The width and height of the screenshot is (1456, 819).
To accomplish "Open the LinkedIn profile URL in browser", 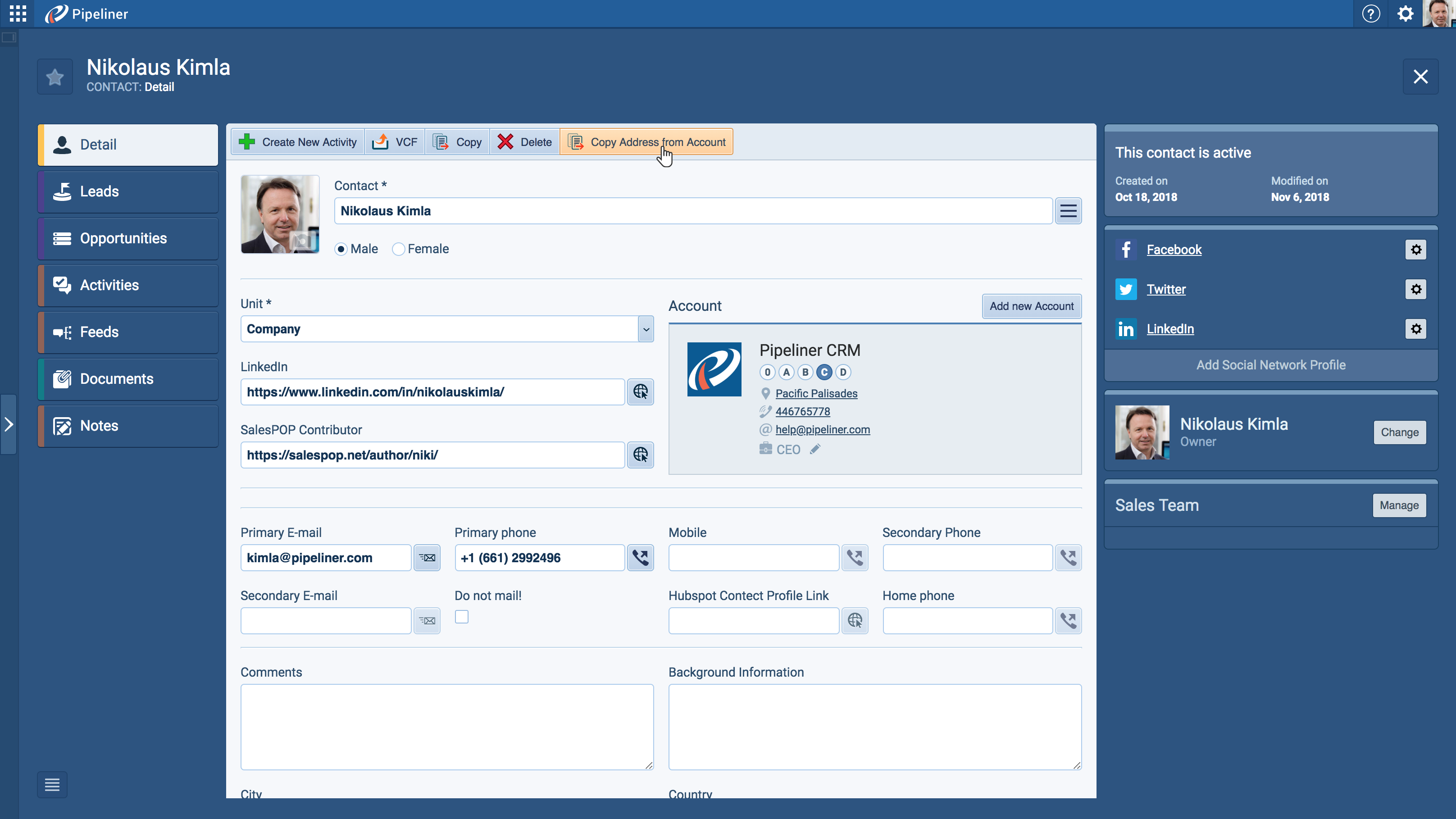I will tap(640, 391).
